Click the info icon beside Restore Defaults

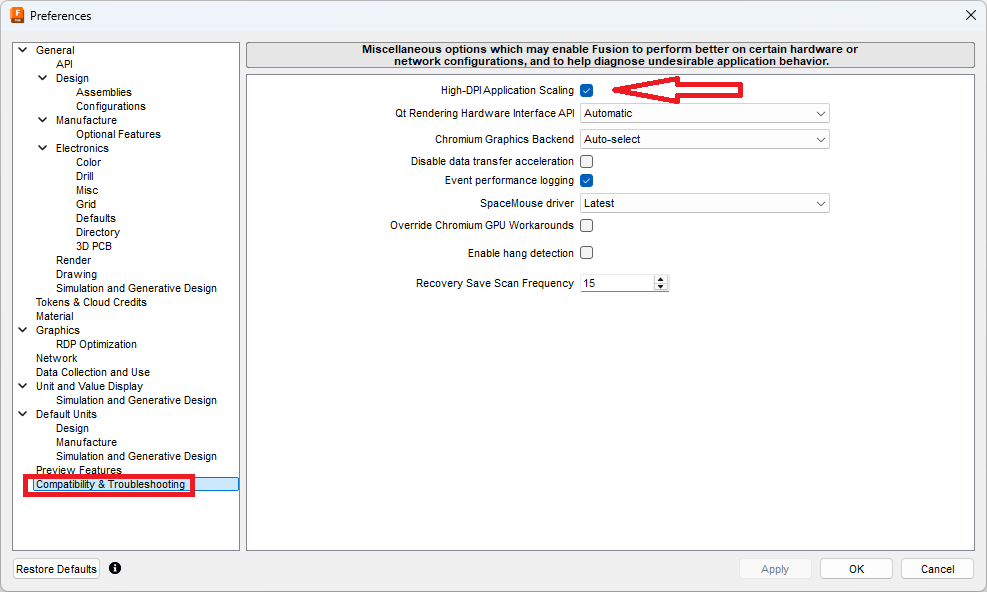click(x=115, y=568)
